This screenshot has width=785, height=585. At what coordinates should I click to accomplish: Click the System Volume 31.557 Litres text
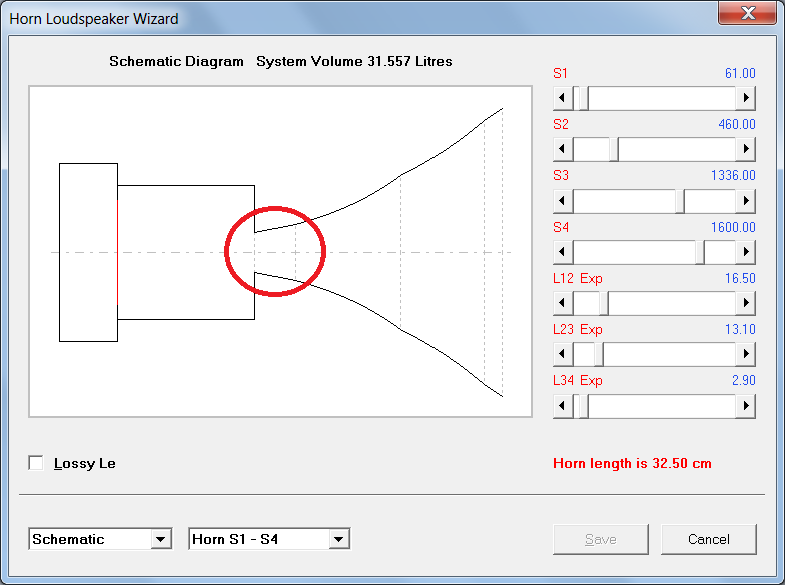[x=354, y=62]
